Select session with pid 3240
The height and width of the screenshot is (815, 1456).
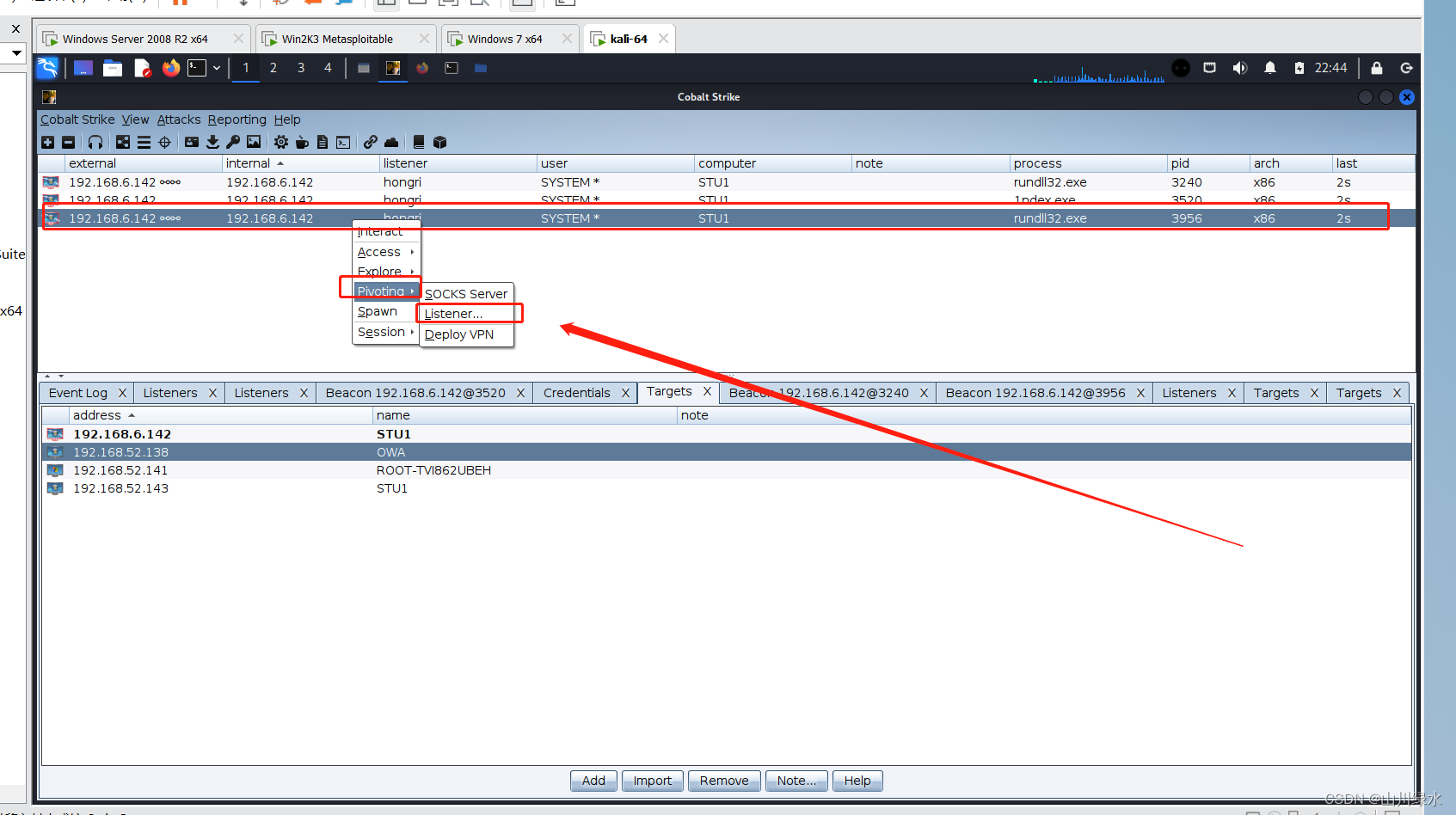coord(726,182)
